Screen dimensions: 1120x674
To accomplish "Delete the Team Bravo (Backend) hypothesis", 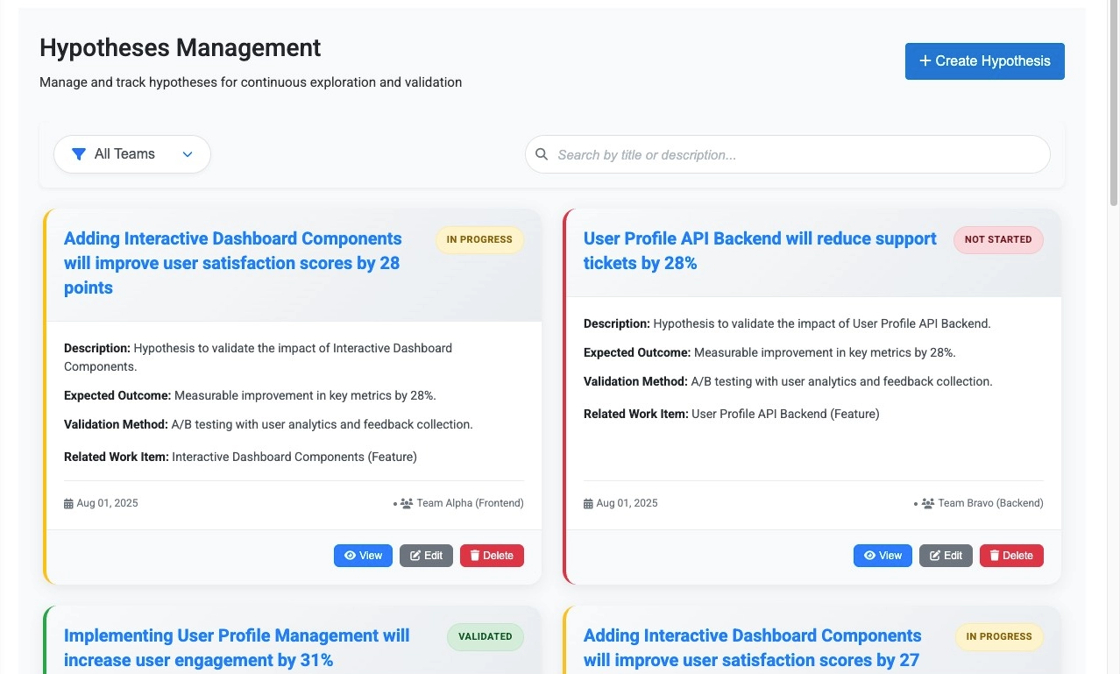I will (x=1011, y=555).
